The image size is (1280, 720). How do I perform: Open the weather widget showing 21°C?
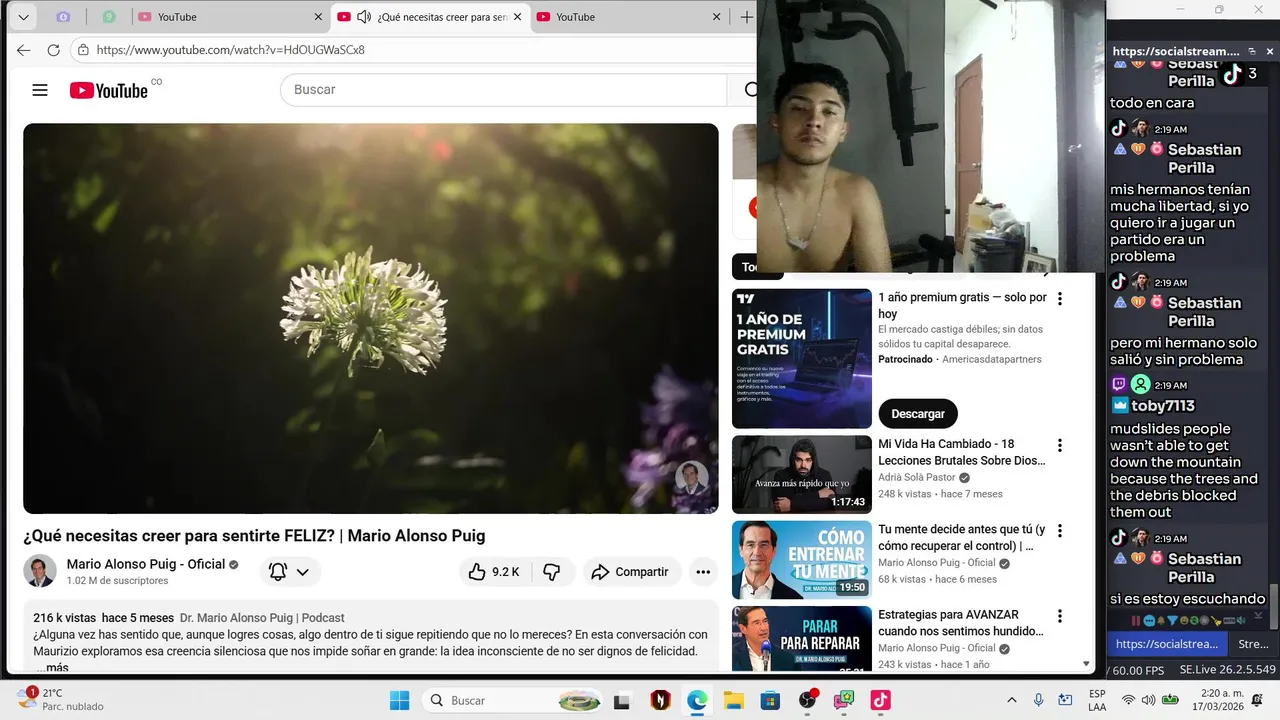click(x=60, y=699)
